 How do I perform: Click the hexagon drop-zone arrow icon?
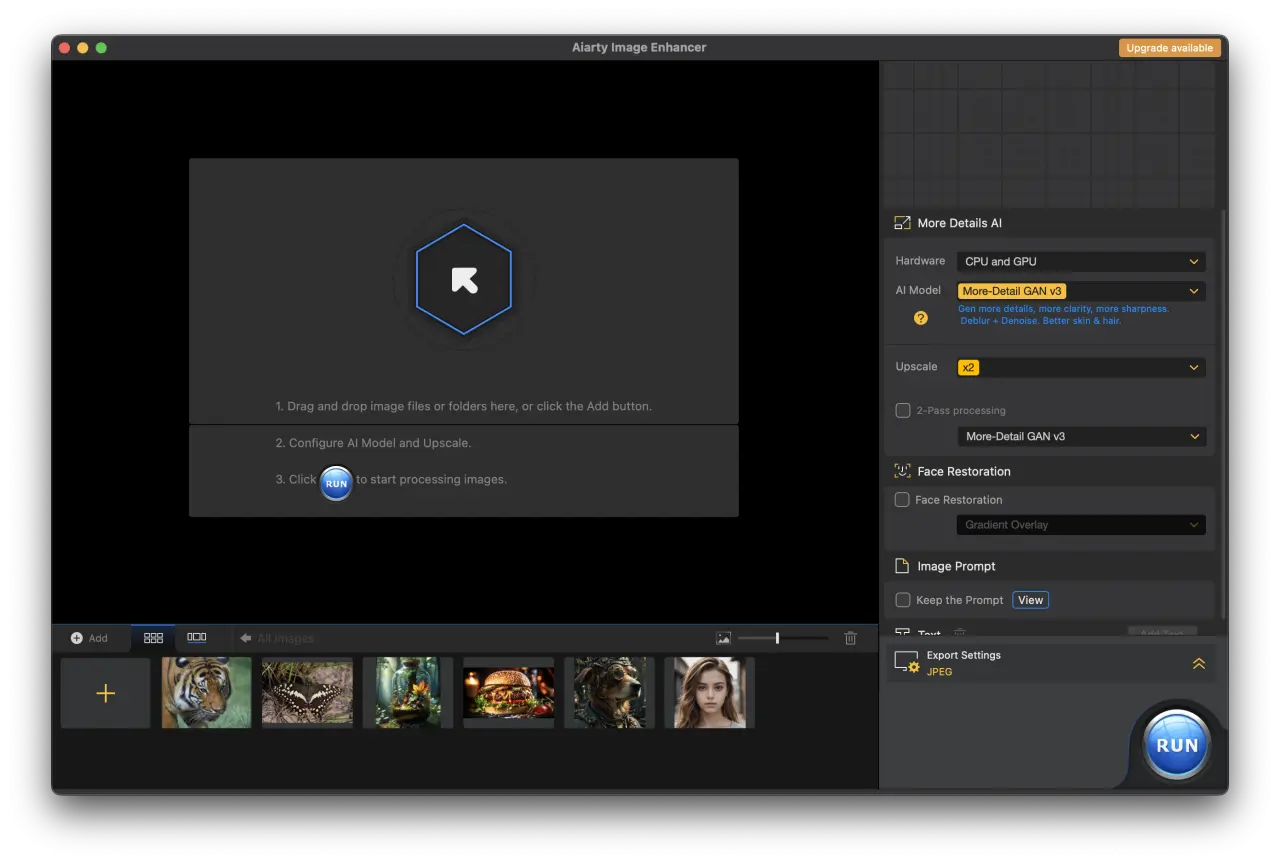tap(464, 280)
